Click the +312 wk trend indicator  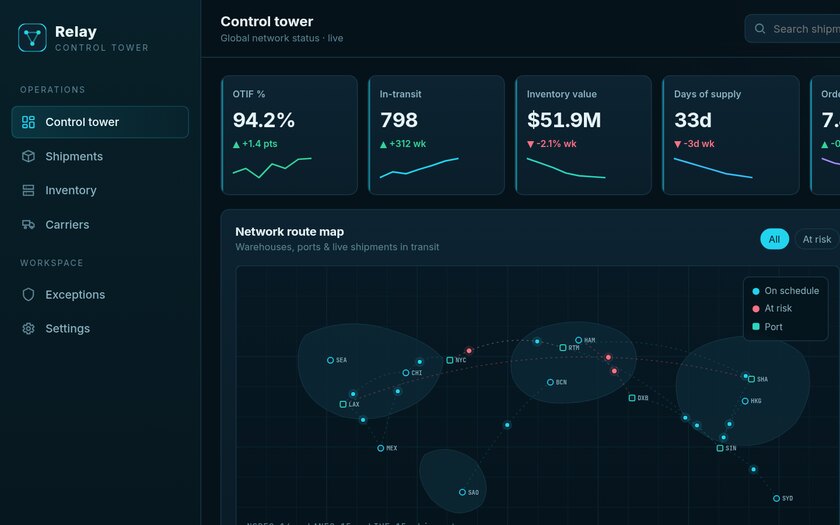tap(403, 144)
